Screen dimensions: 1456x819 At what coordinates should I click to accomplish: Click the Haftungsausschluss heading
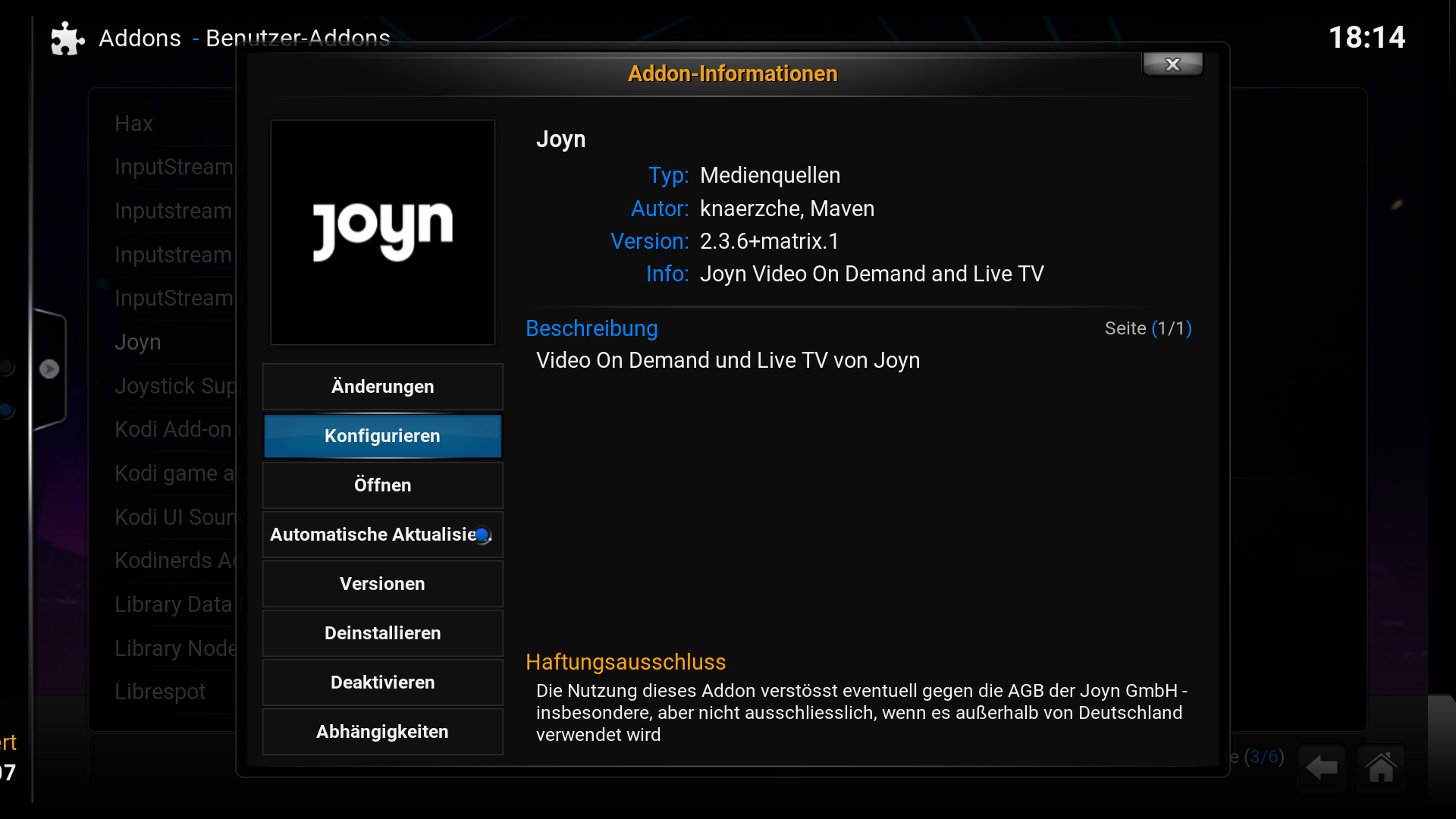click(626, 662)
